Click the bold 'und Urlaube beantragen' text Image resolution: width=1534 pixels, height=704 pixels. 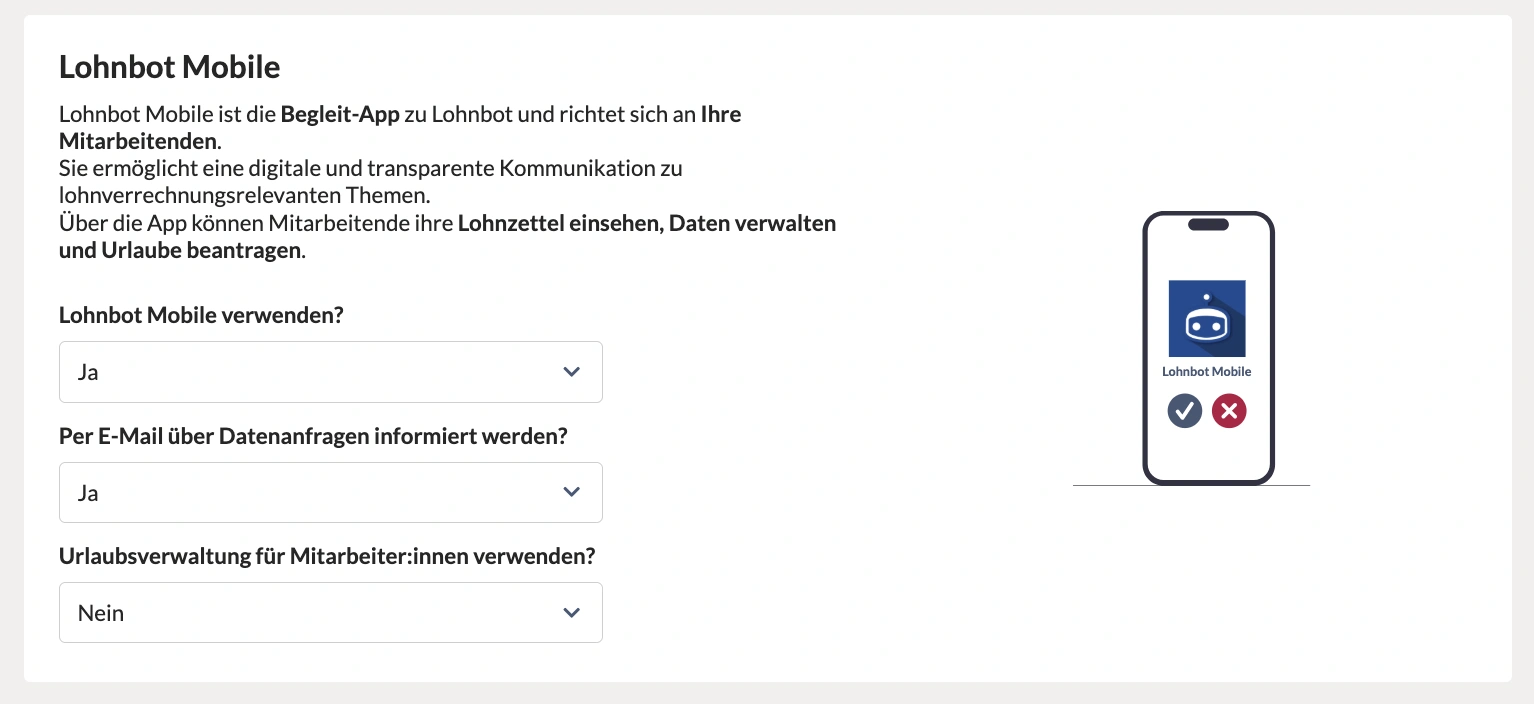pyautogui.click(x=180, y=250)
